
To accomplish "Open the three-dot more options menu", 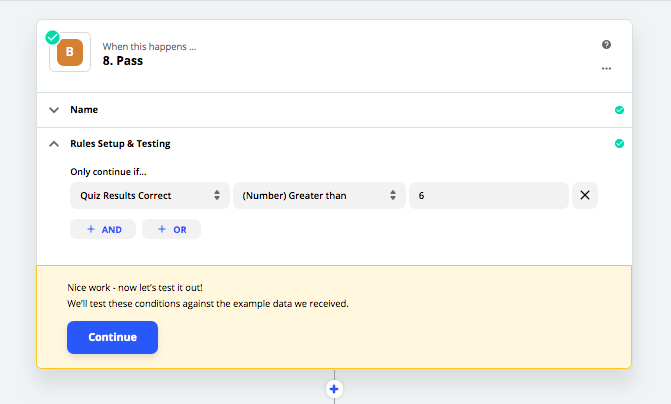I will [x=606, y=68].
